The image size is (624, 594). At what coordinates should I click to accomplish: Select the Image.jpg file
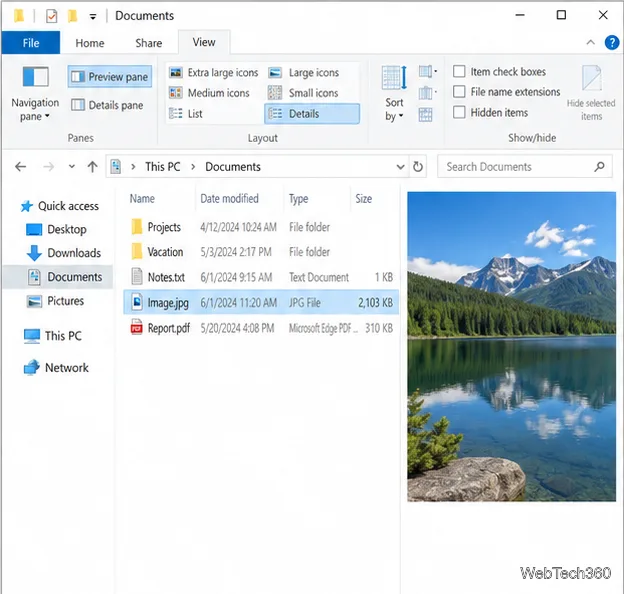pyautogui.click(x=261, y=303)
